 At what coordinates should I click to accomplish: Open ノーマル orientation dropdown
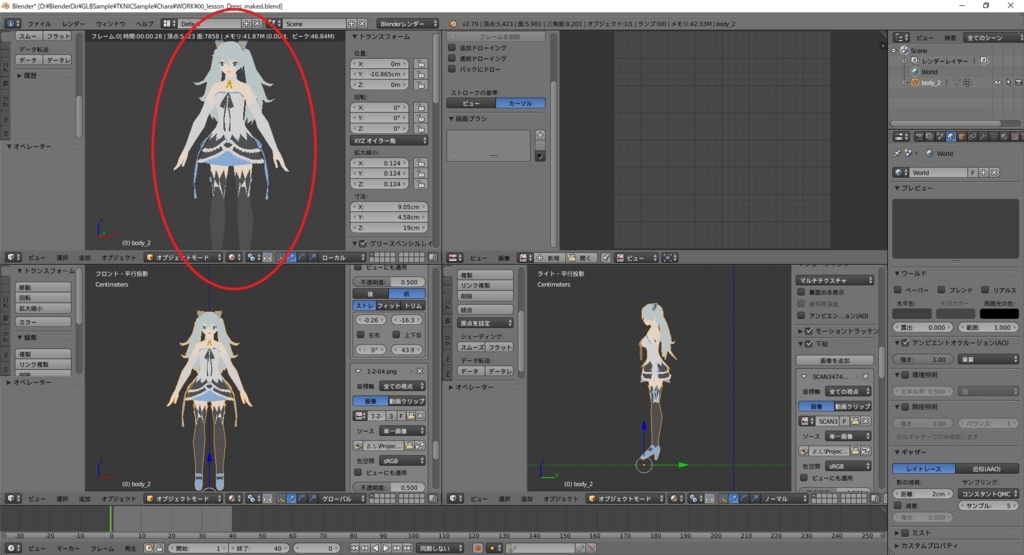pos(785,499)
